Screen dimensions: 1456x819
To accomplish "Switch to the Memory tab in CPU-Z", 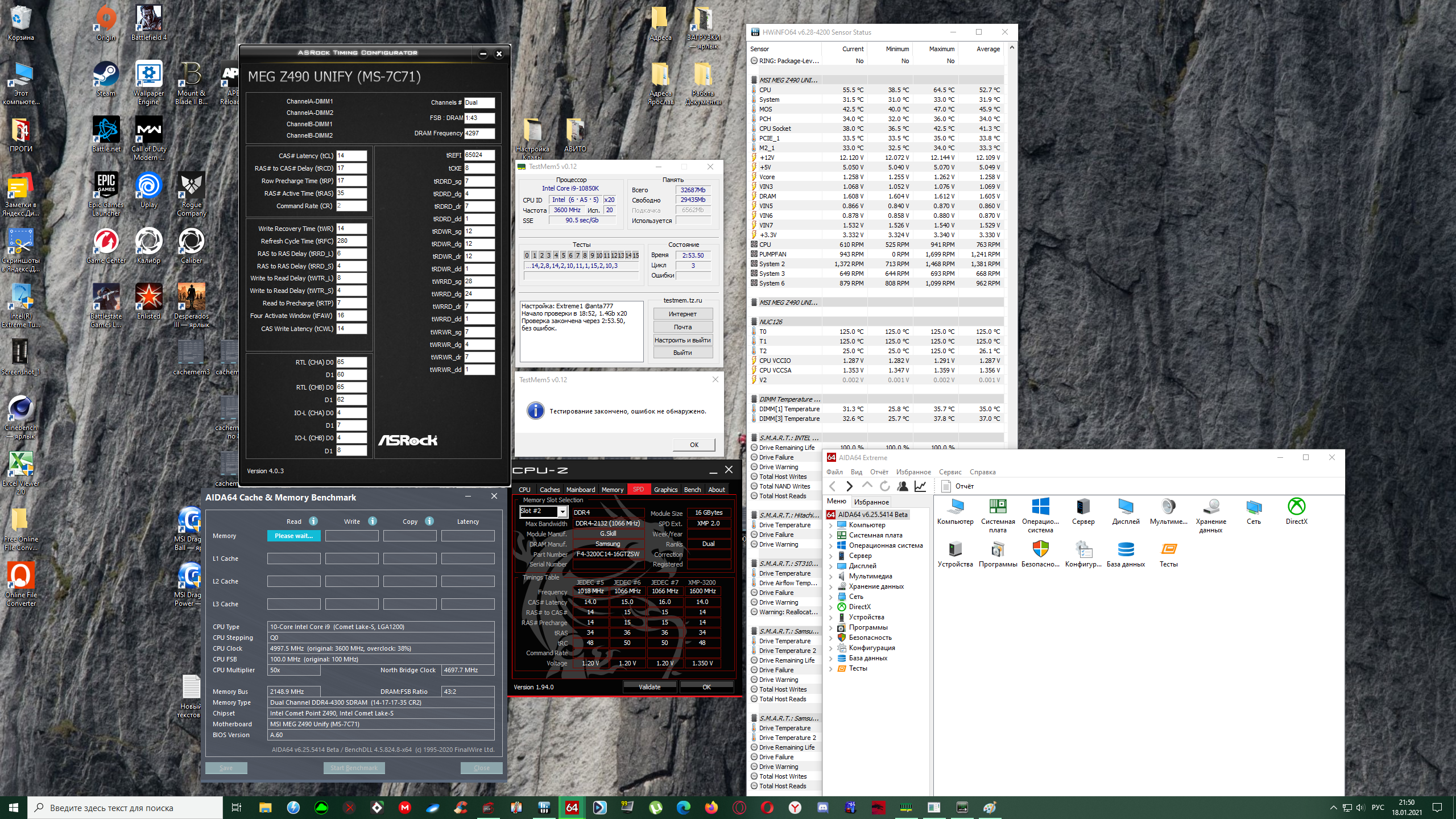I will (x=612, y=490).
